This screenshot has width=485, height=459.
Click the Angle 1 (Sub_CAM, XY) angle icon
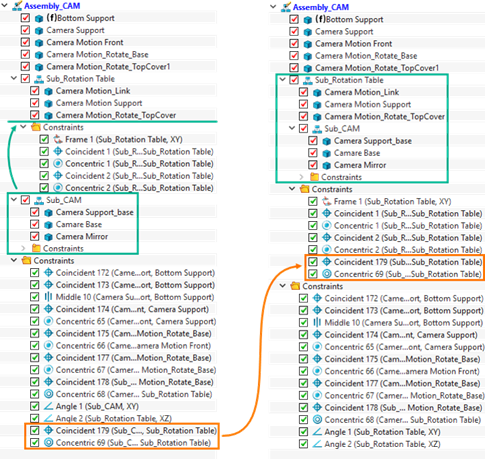(48, 406)
